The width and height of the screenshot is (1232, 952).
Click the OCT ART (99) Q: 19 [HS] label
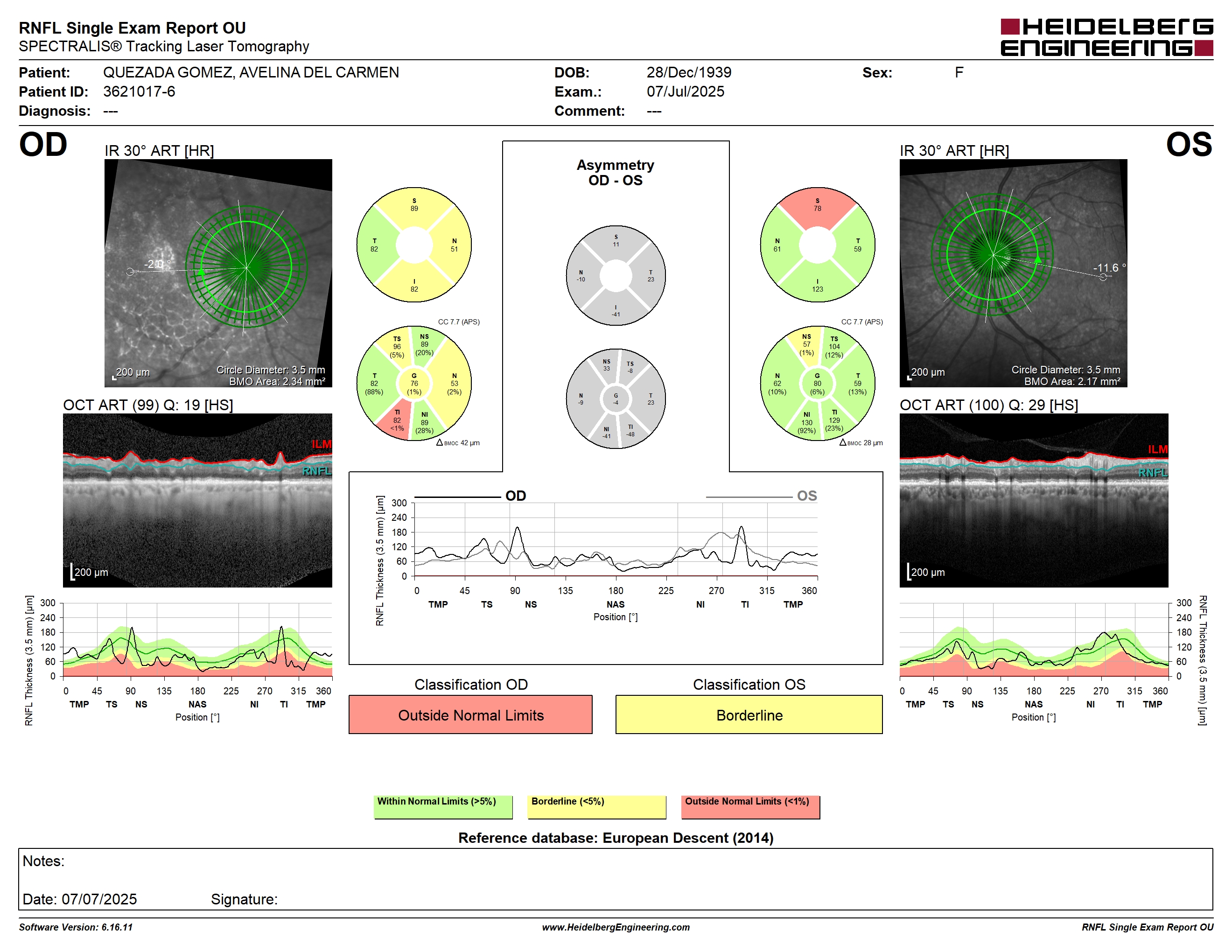tap(148, 405)
